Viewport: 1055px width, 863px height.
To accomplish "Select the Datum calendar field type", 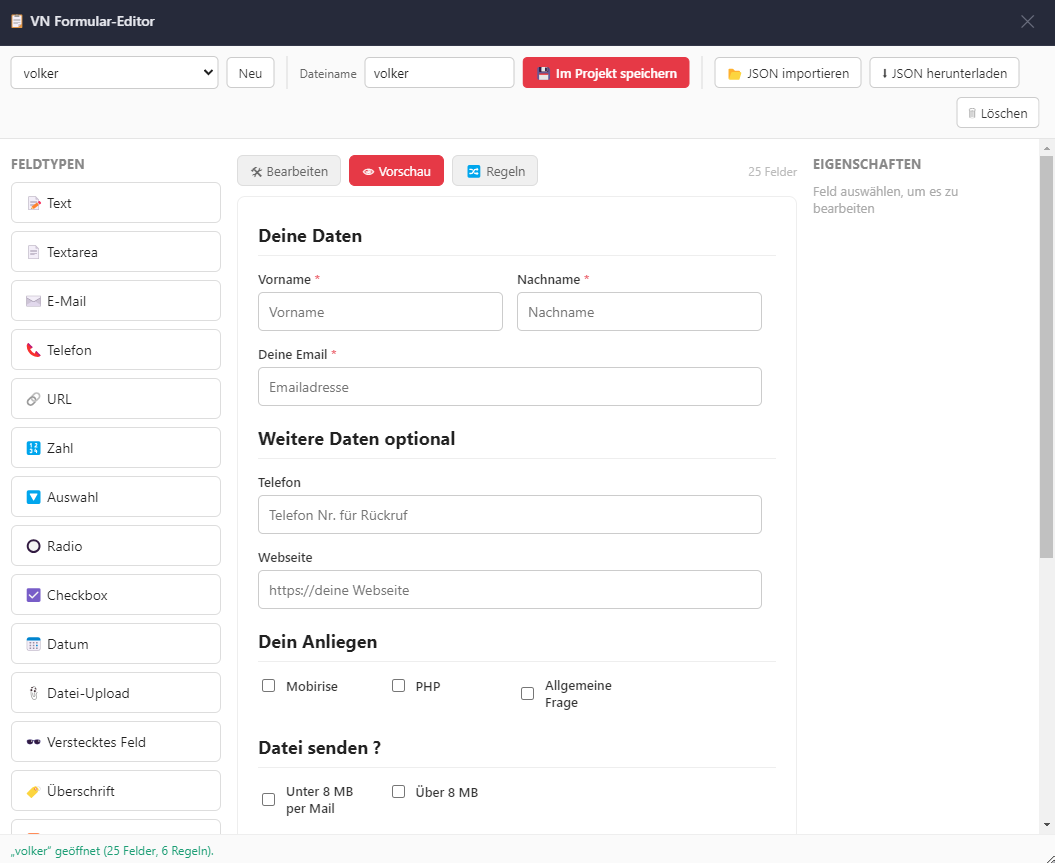I will click(x=116, y=644).
